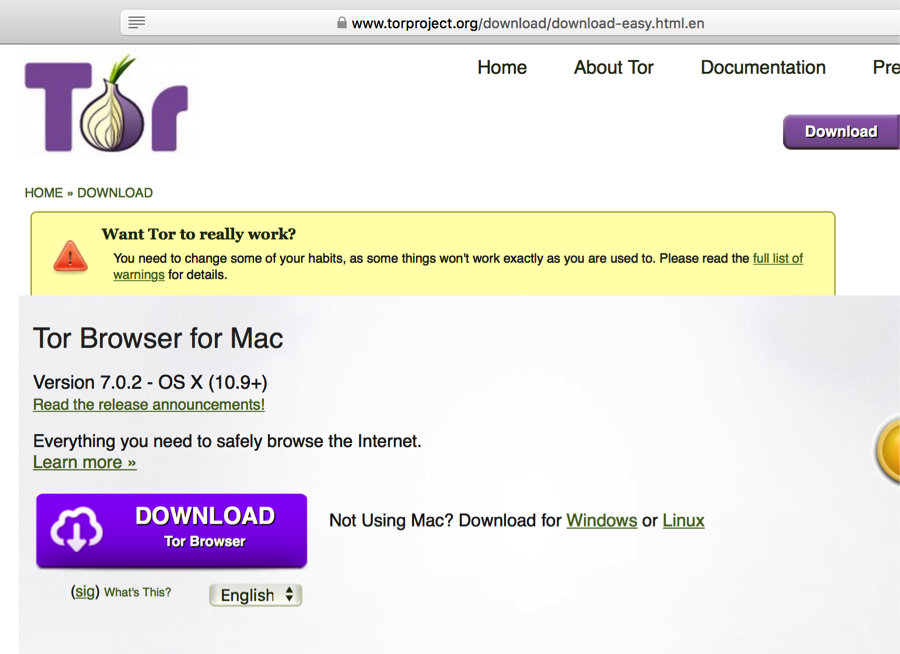
Task: Click the DOWNLOAD Tor Browser button
Action: [x=172, y=531]
